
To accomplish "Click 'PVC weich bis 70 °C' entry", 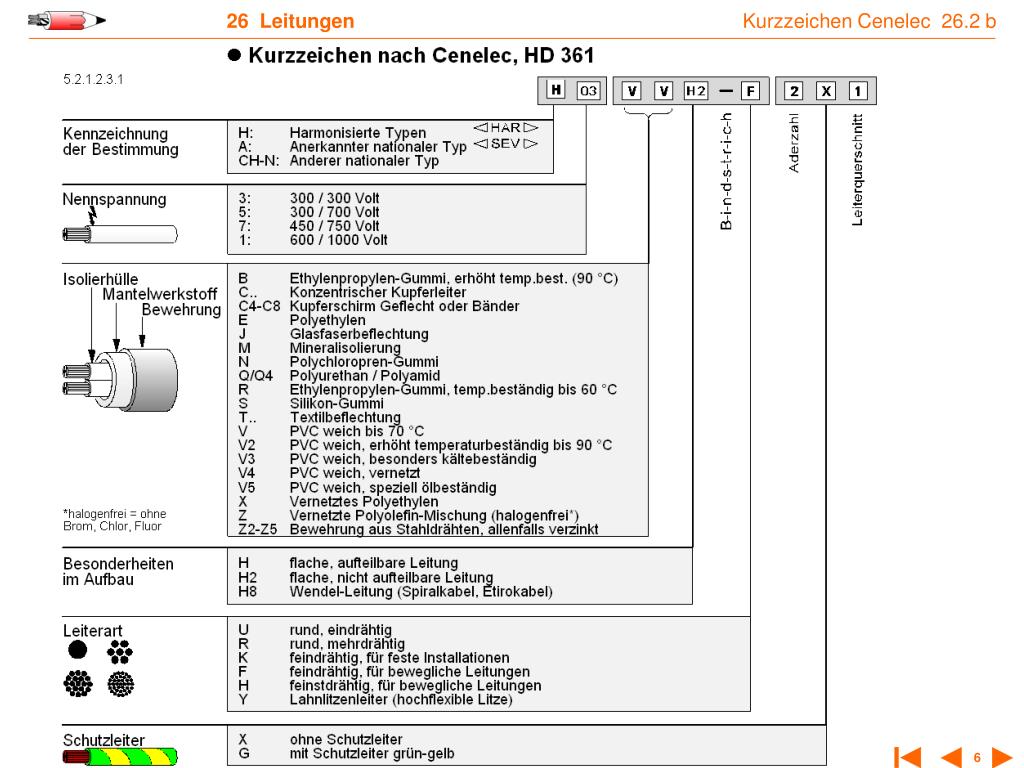I will [x=357, y=431].
